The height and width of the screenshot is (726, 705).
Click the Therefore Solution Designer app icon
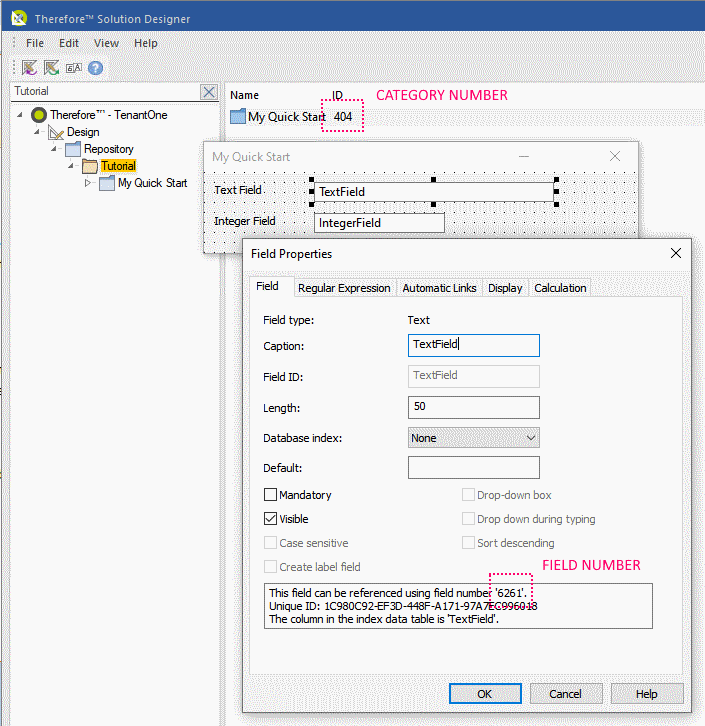coord(19,18)
